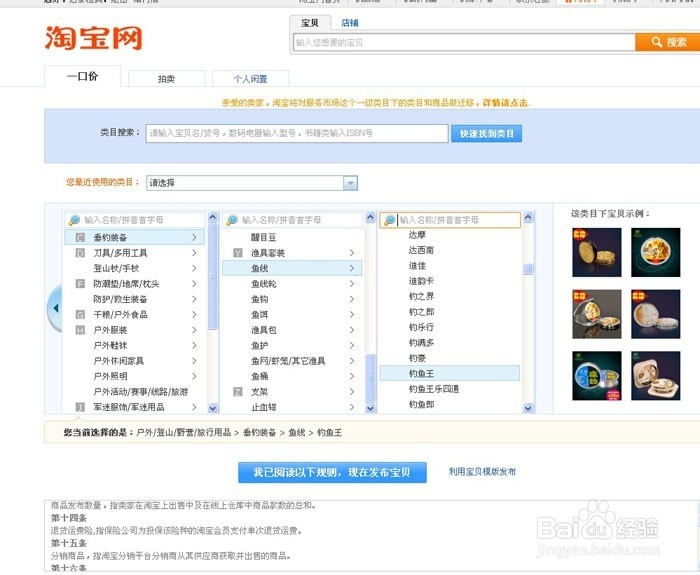The width and height of the screenshot is (700, 575).
Task: Open the left thumbnail in middle sample row
Action: click(x=597, y=314)
